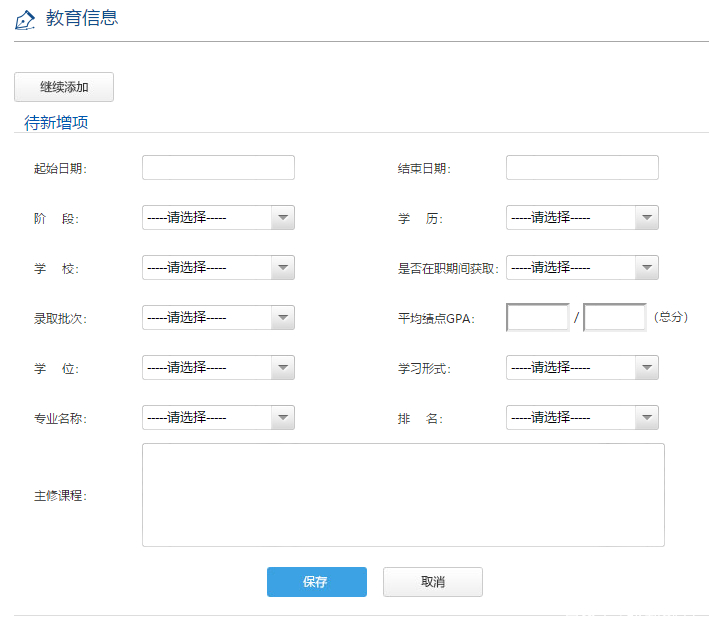
Task: Click the 教育信息 pen icon
Action: [26, 20]
